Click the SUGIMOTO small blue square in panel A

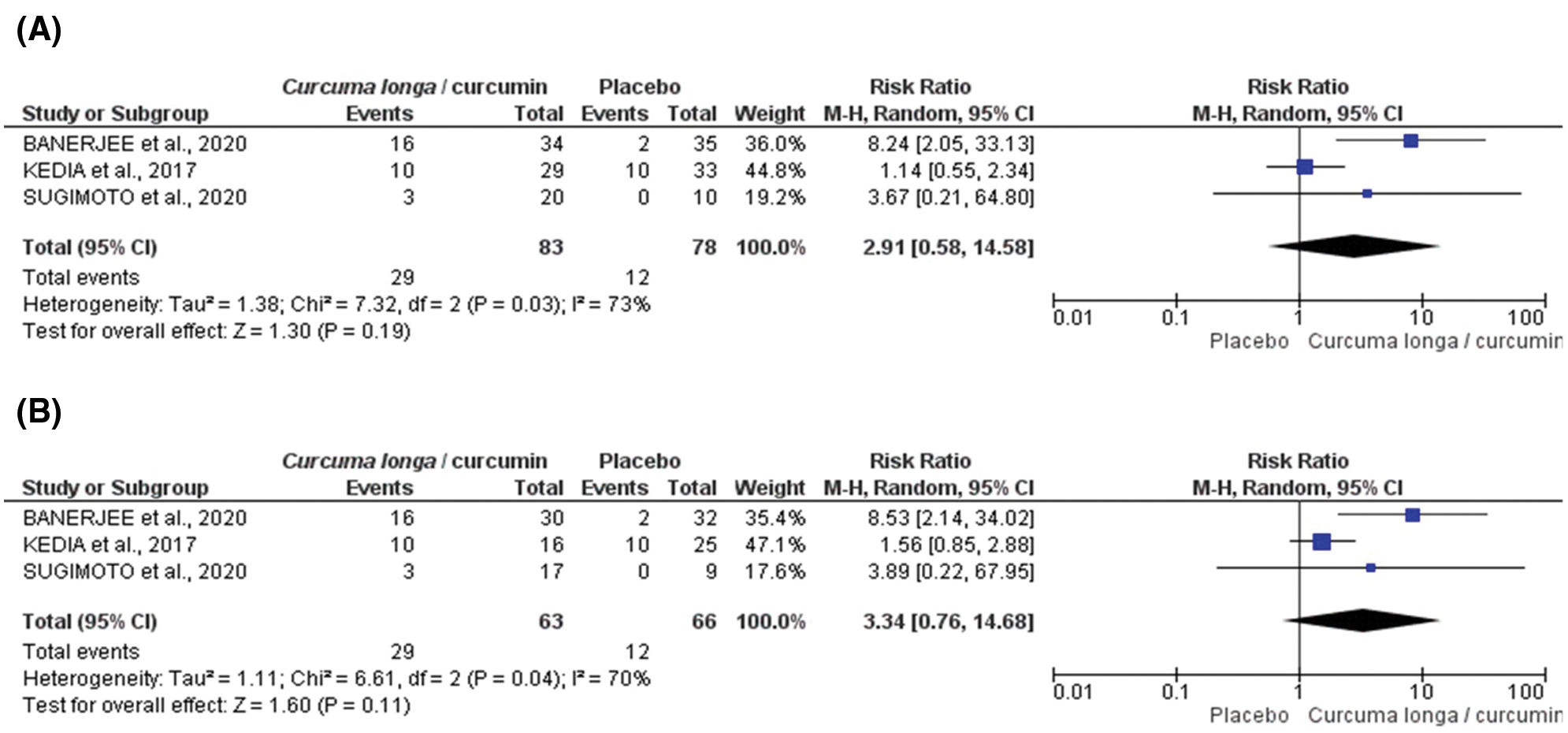(x=1367, y=193)
